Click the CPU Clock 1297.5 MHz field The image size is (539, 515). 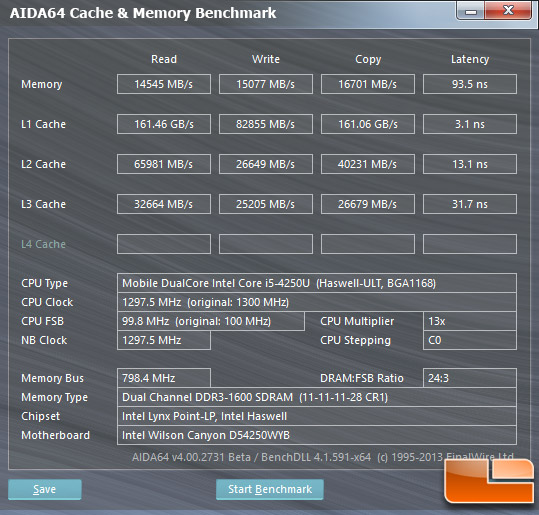(x=317, y=302)
